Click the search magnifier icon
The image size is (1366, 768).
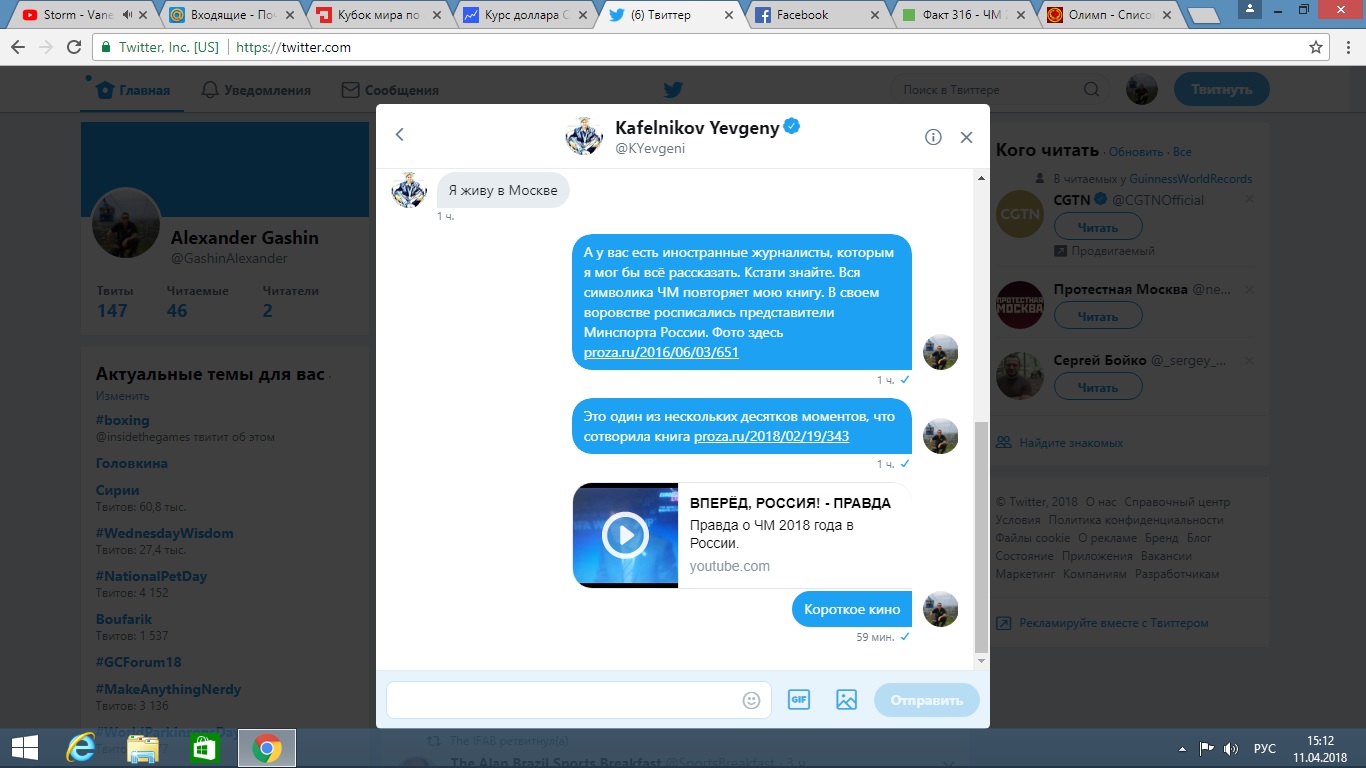tap(1091, 90)
